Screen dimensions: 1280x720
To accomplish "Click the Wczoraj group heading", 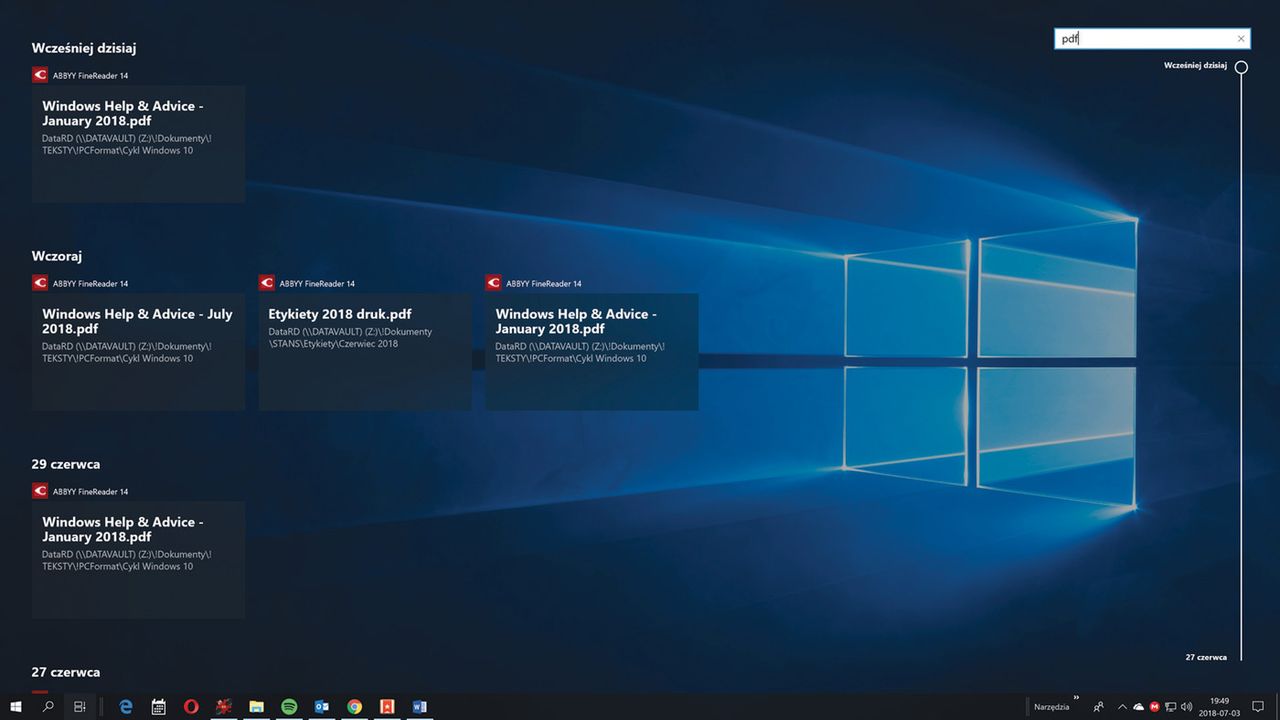I will point(57,256).
